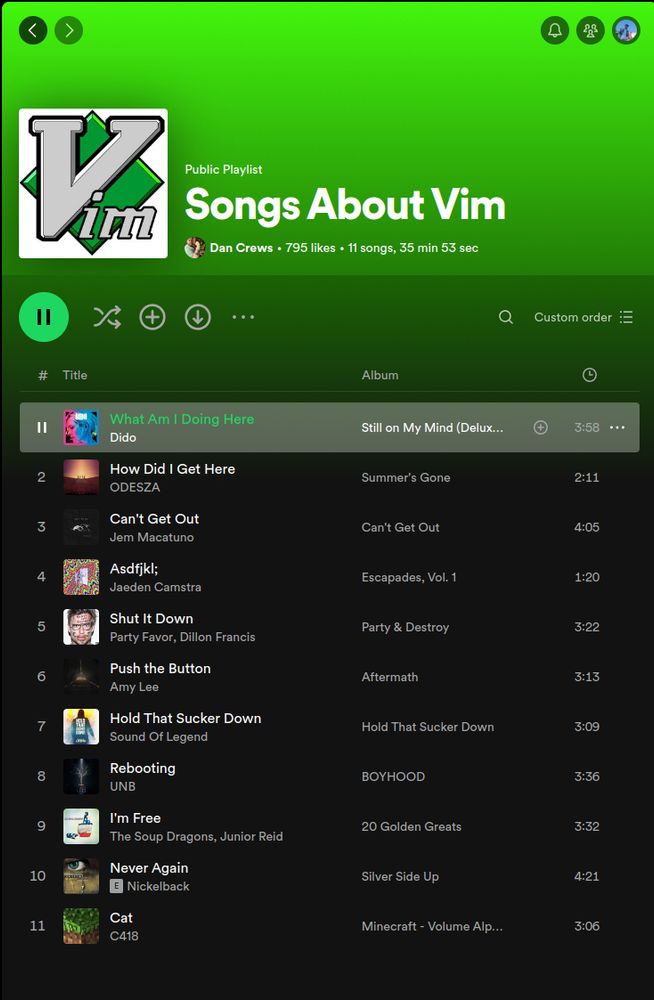
Task: Select the track Rebooting
Action: point(142,768)
